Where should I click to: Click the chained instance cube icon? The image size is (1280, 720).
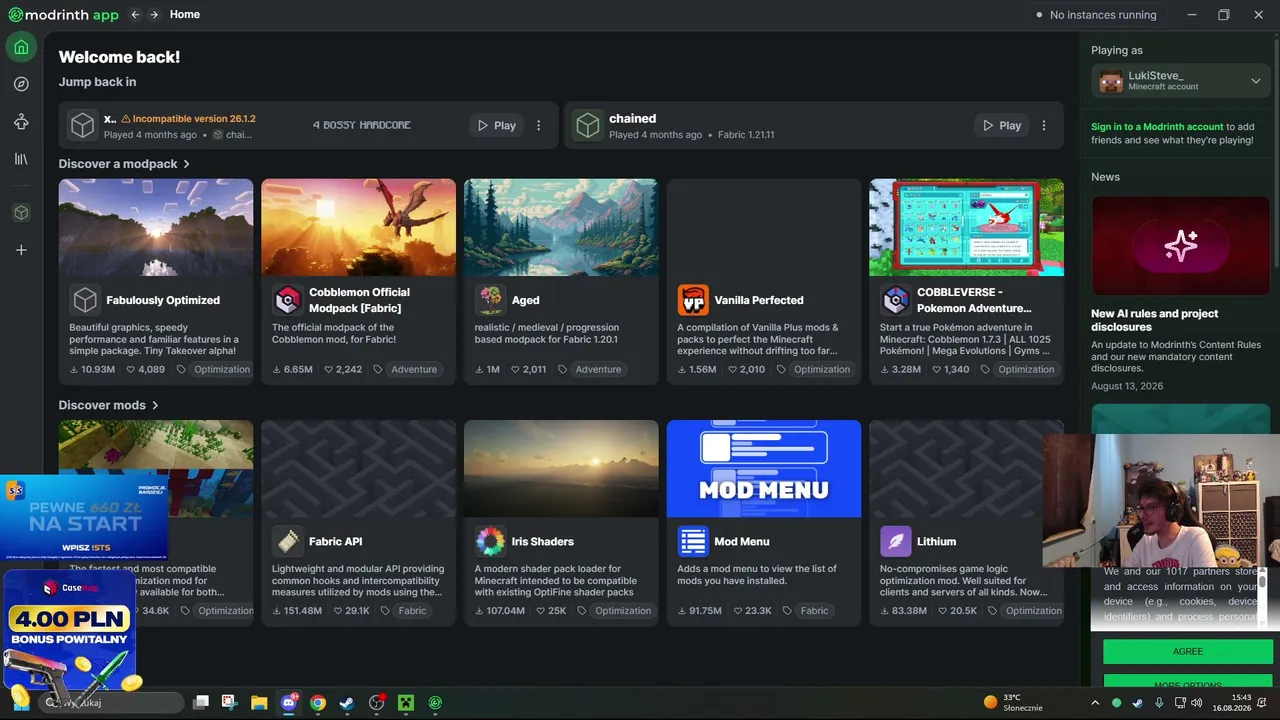click(x=588, y=125)
